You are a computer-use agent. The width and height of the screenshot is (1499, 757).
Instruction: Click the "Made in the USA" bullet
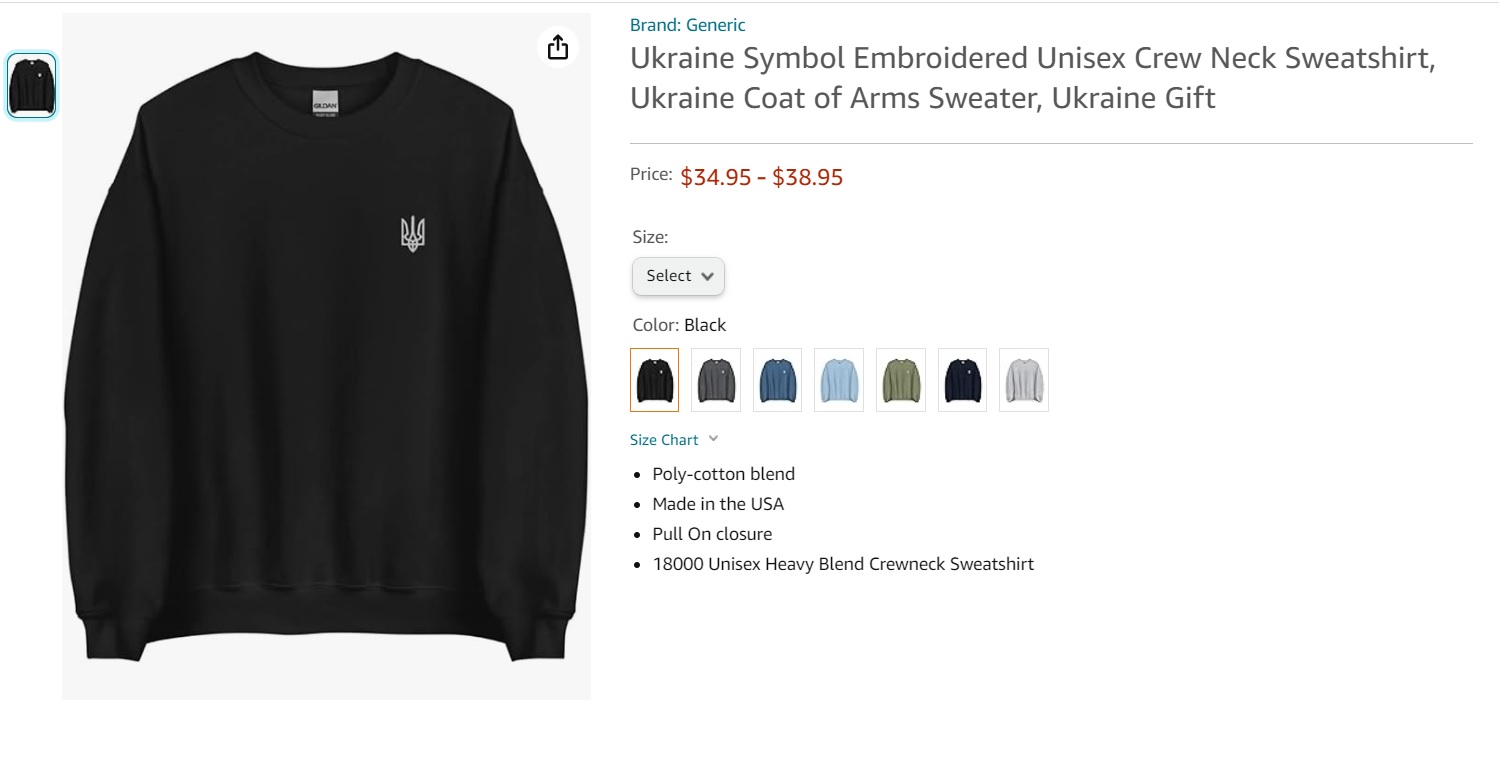pyautogui.click(x=718, y=504)
